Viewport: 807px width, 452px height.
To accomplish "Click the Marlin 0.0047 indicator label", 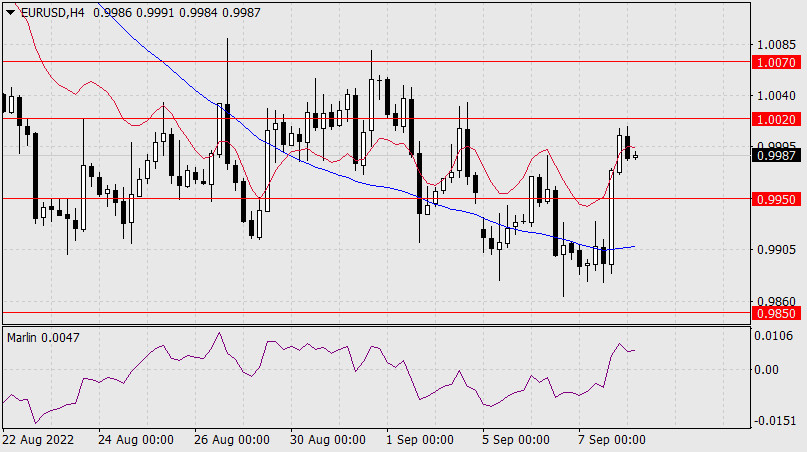I will click(43, 338).
